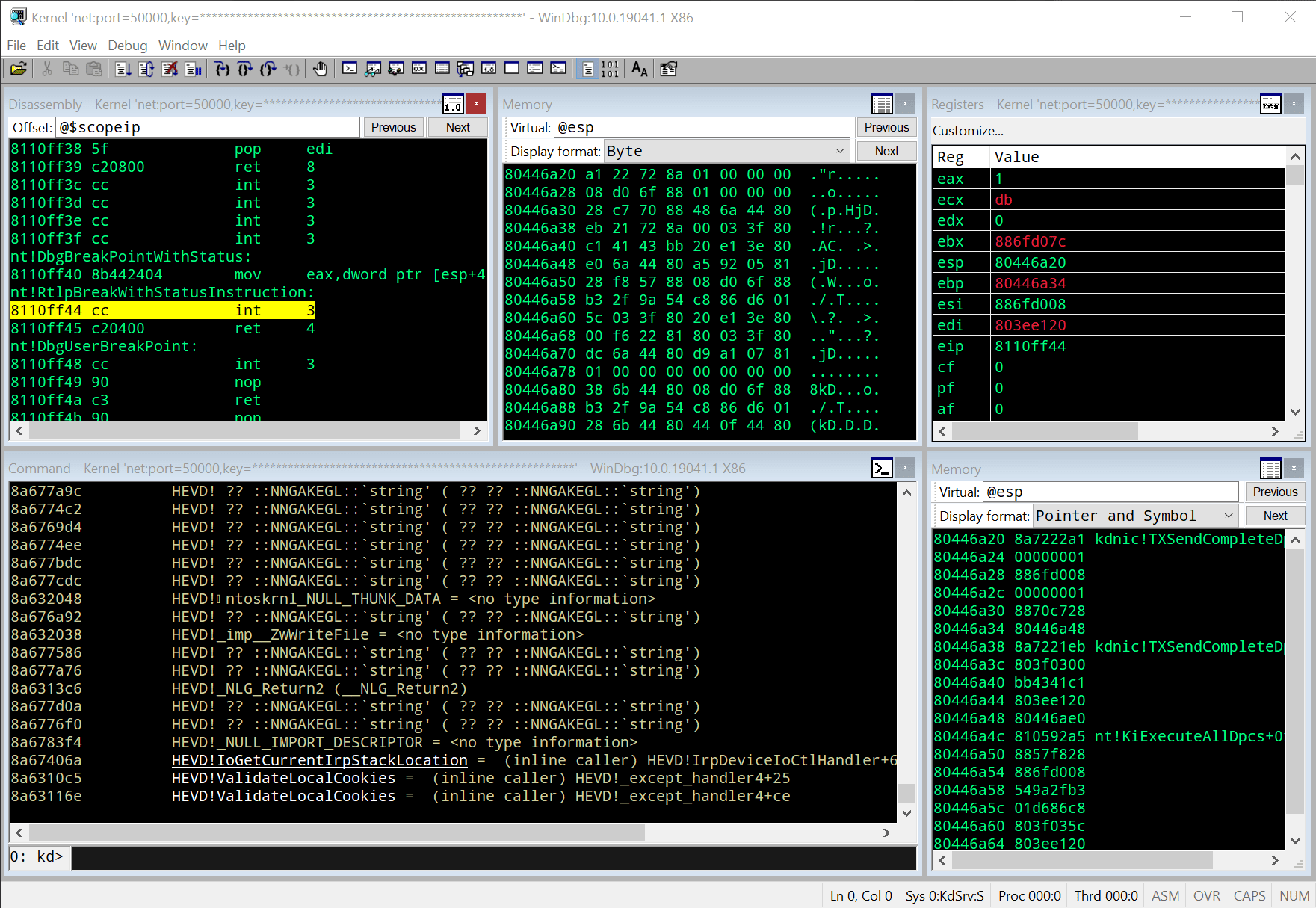The height and width of the screenshot is (908, 1316).
Task: Expand the Pointer and Symbol format dropdown
Action: click(x=1228, y=516)
